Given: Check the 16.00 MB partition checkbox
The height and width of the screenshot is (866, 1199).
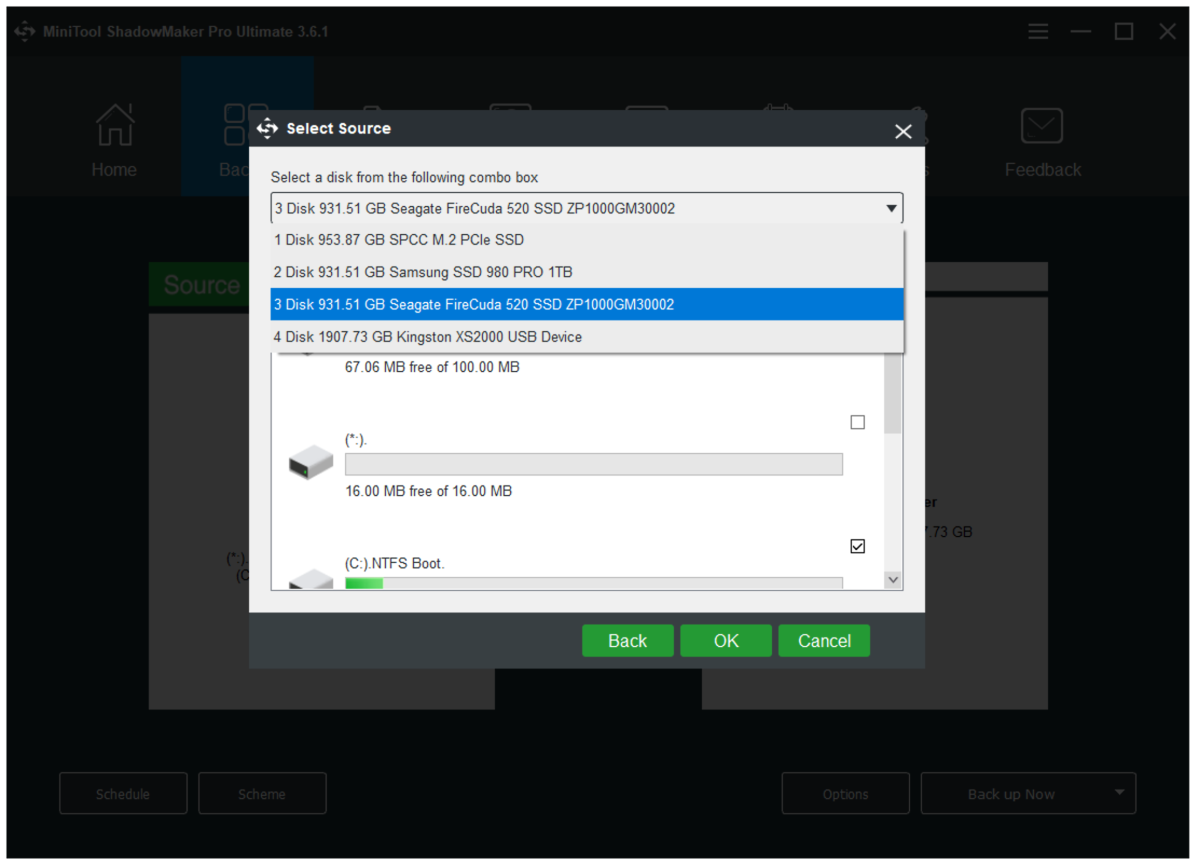Looking at the screenshot, I should [x=858, y=423].
